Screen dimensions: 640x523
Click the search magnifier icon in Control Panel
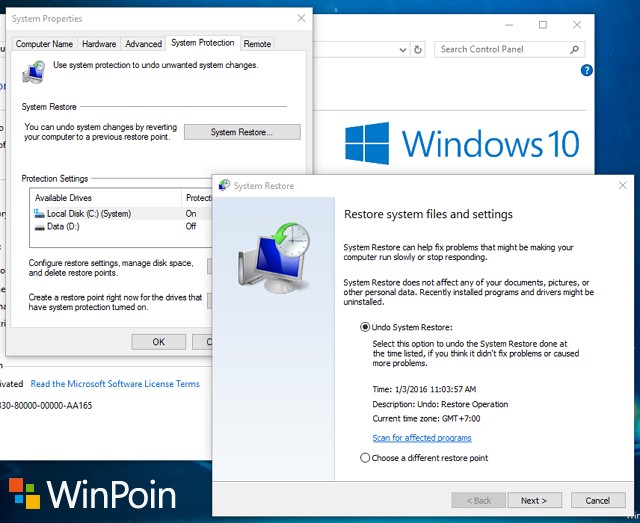tap(574, 49)
